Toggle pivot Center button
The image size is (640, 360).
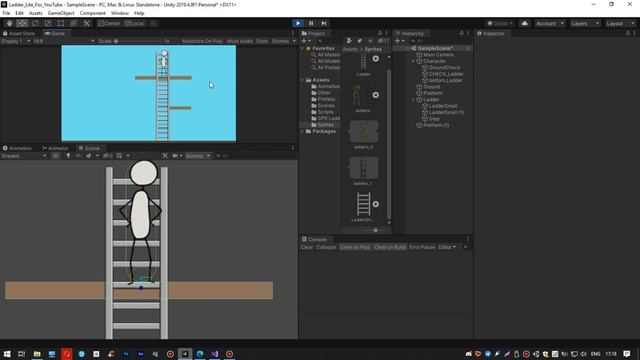(109, 23)
